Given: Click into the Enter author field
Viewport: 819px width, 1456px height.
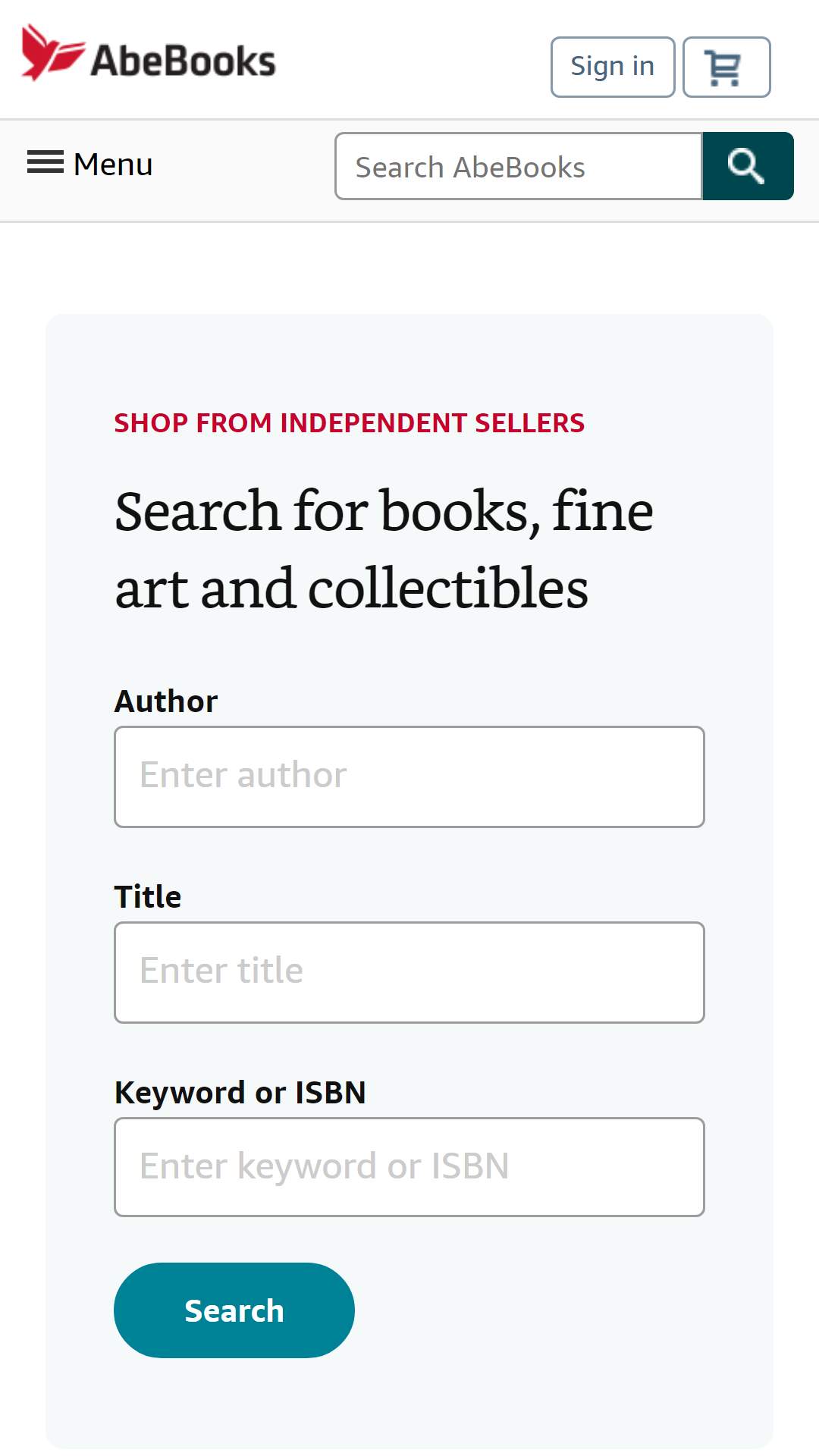Looking at the screenshot, I should coord(409,777).
